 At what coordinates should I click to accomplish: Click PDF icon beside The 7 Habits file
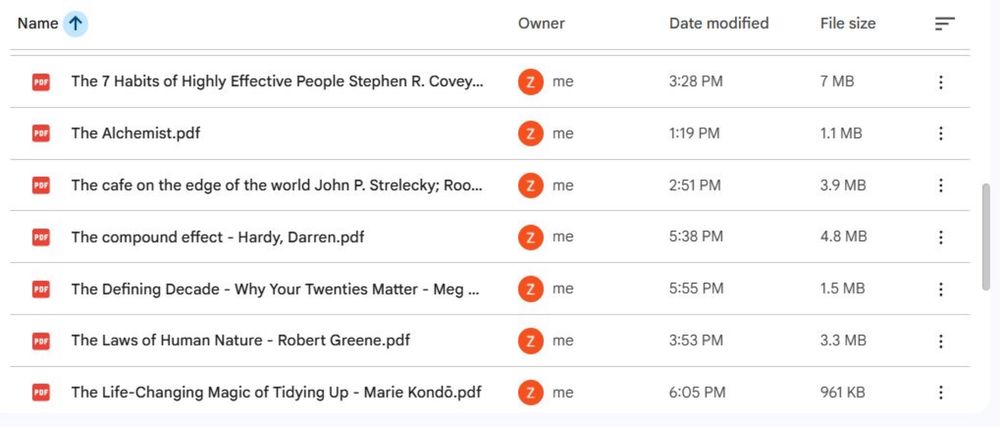(41, 82)
